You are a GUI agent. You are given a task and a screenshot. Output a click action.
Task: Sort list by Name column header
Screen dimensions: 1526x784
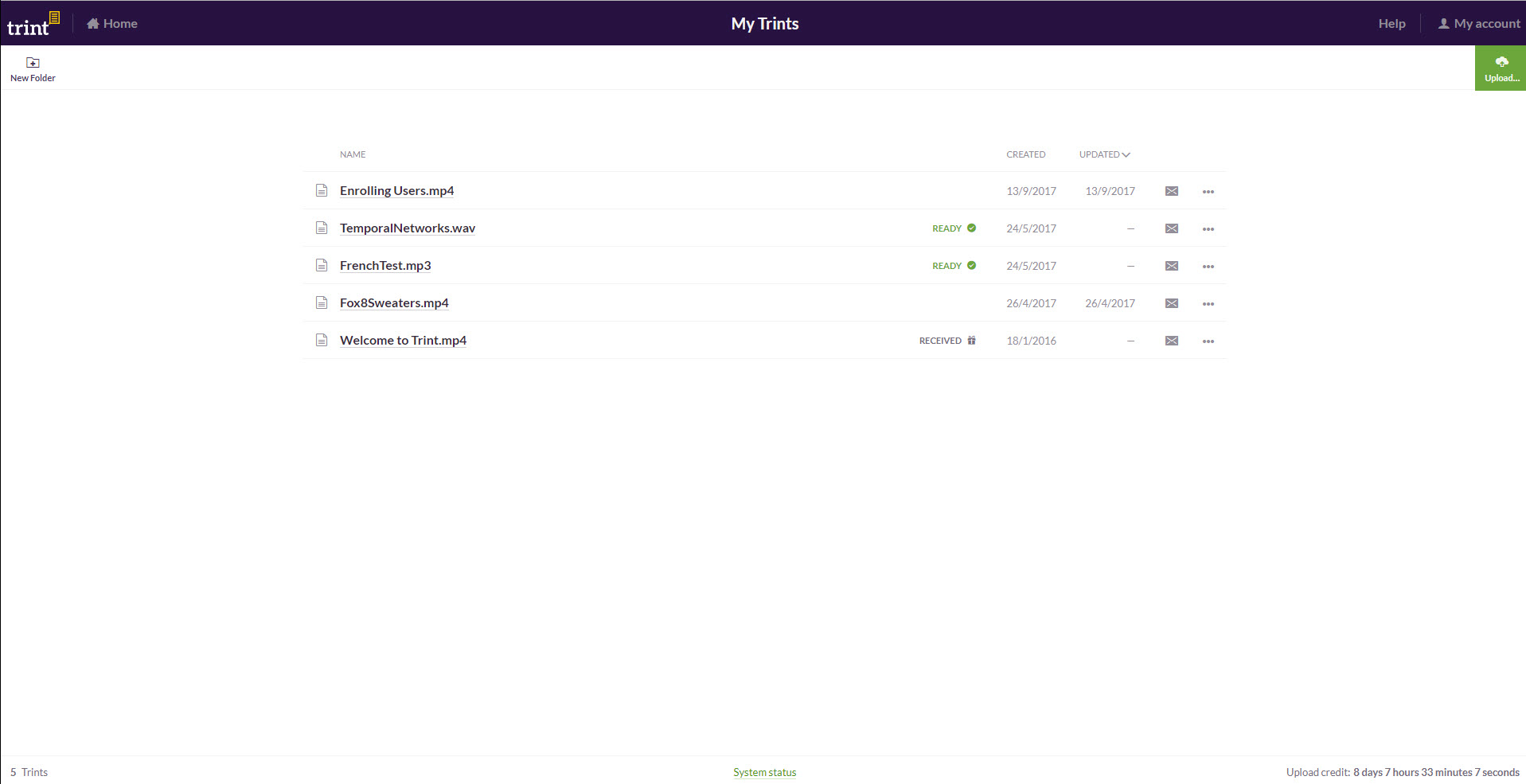353,154
